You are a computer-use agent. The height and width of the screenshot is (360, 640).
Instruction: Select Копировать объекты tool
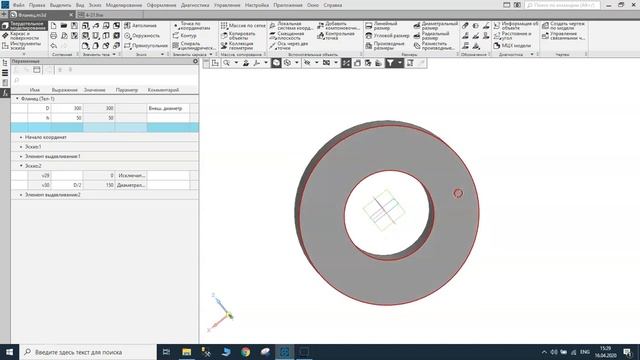(x=238, y=36)
